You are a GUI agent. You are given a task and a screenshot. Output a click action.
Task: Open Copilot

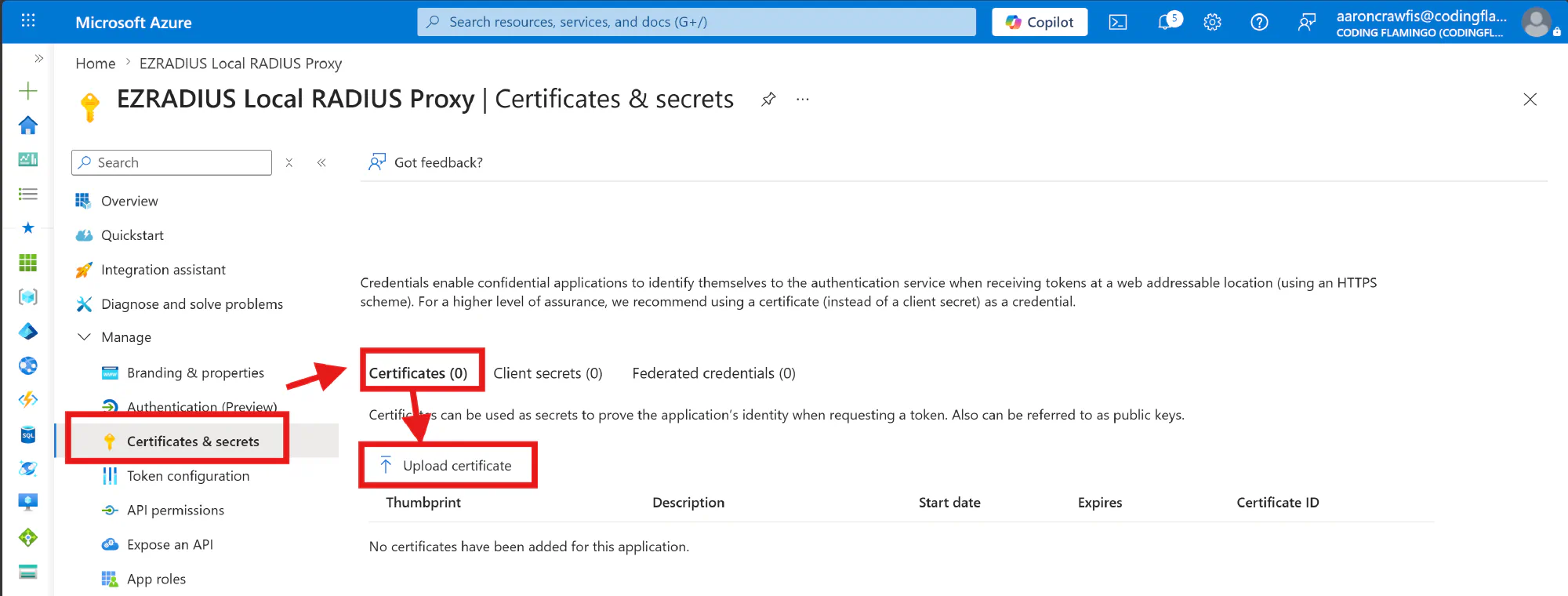pos(1040,22)
